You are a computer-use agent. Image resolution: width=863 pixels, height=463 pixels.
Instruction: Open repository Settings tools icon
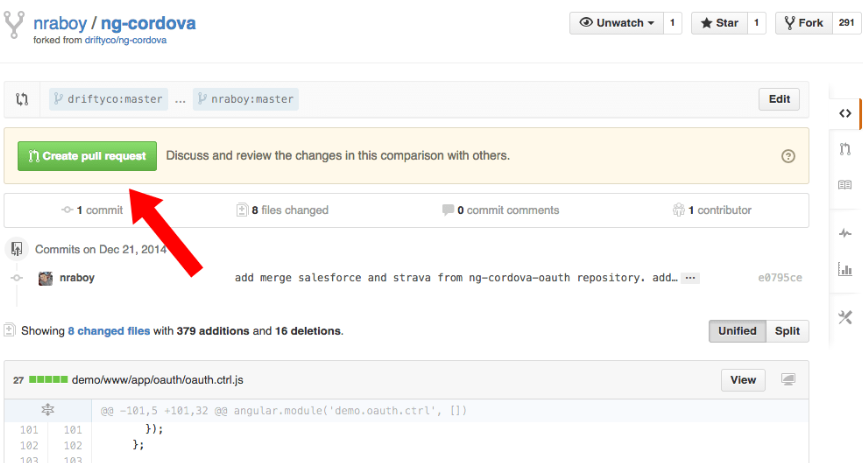845,317
